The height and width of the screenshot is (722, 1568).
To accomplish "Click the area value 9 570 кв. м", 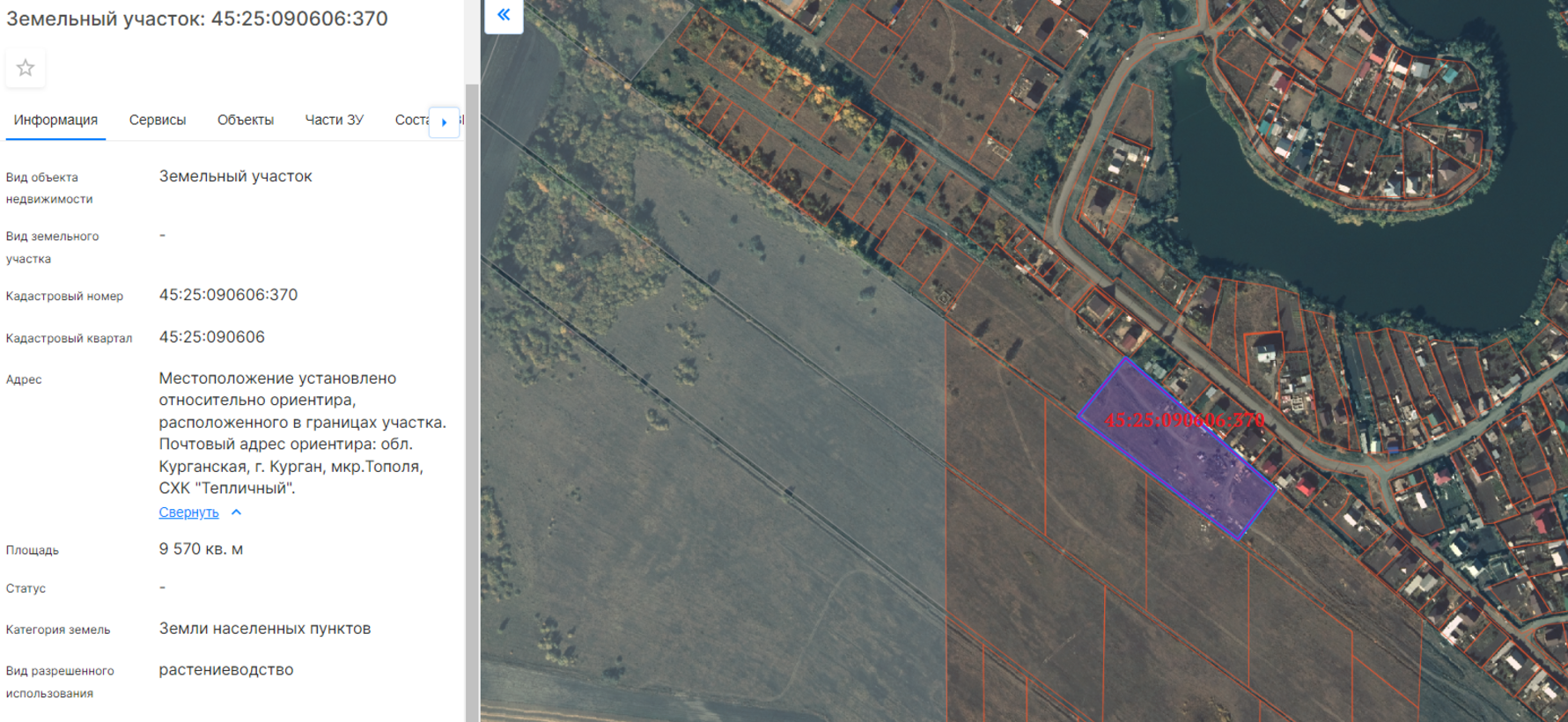I will 201,549.
